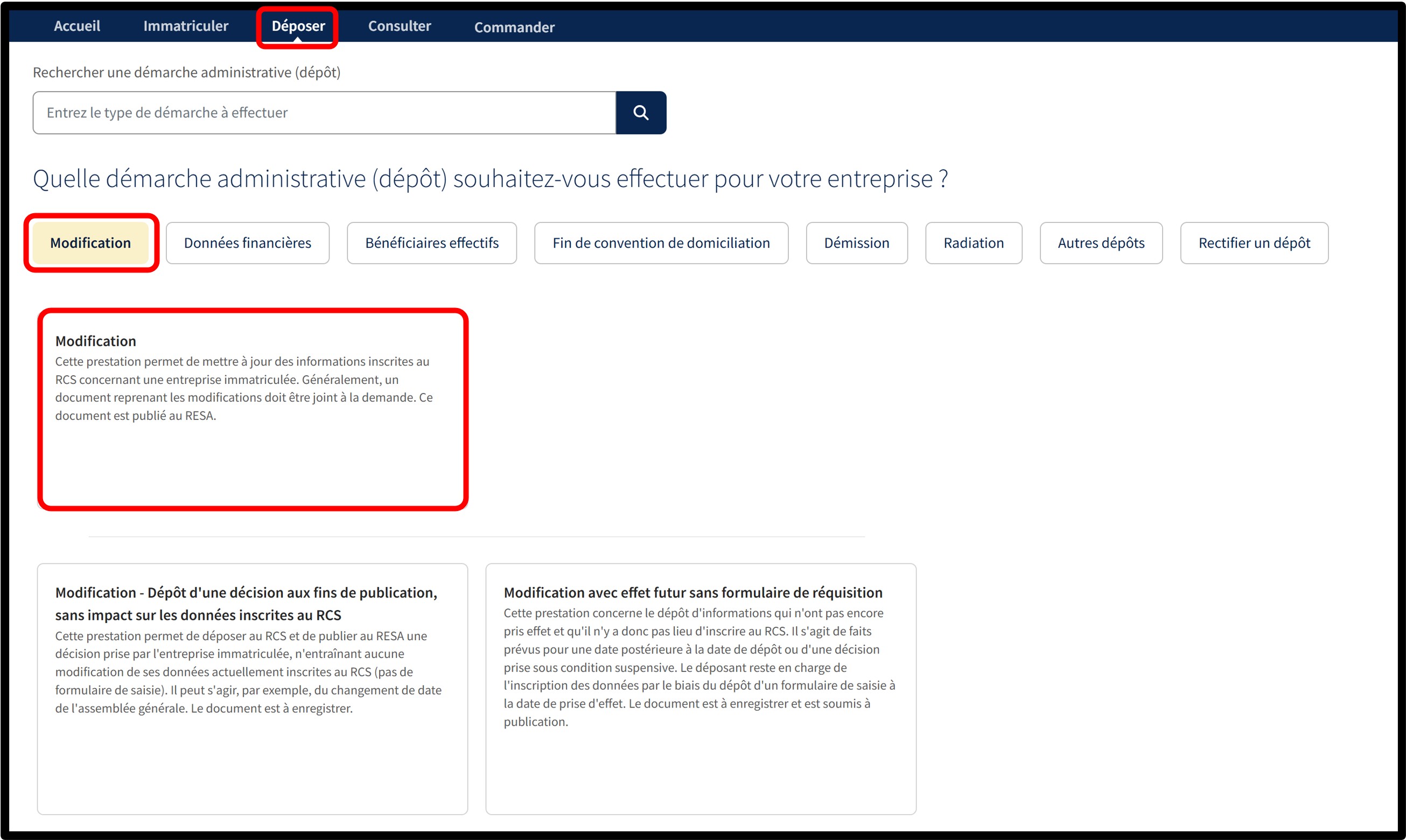1406x840 pixels.
Task: Open Dépôt d'une décision aux fins de publication card
Action: click(253, 688)
